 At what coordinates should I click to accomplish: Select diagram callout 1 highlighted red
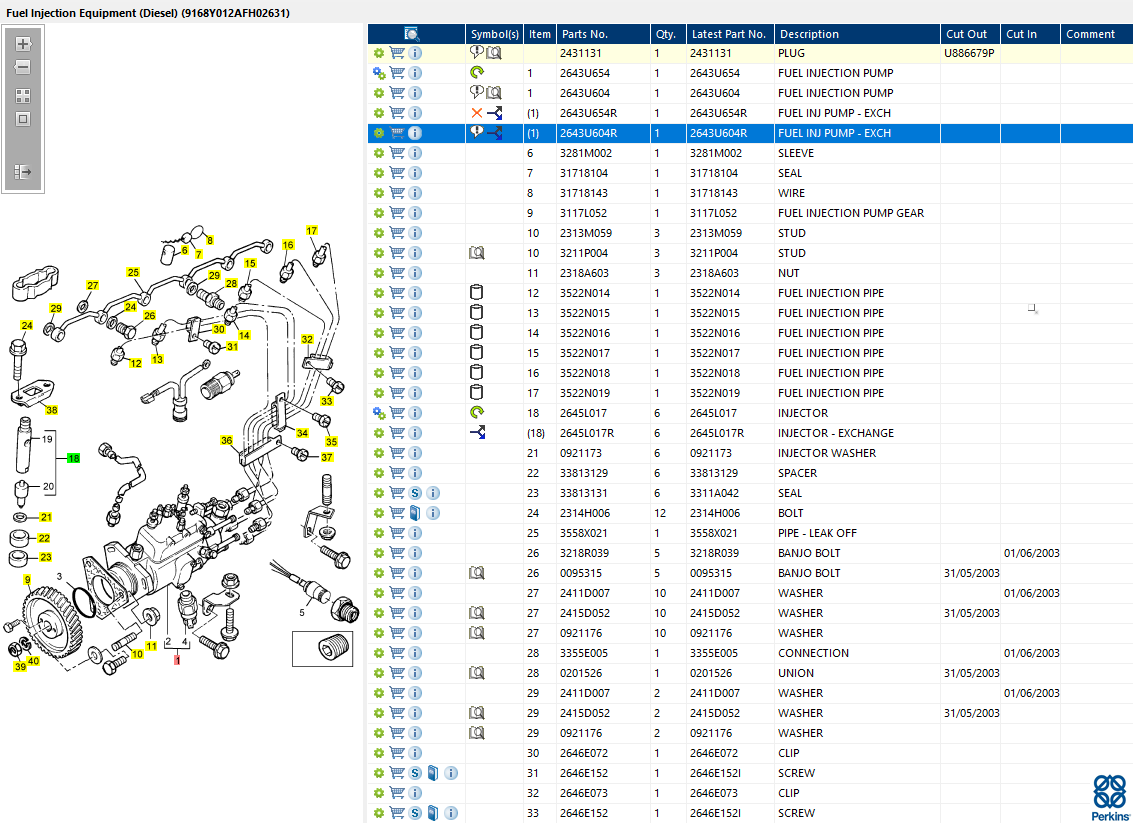[x=177, y=660]
